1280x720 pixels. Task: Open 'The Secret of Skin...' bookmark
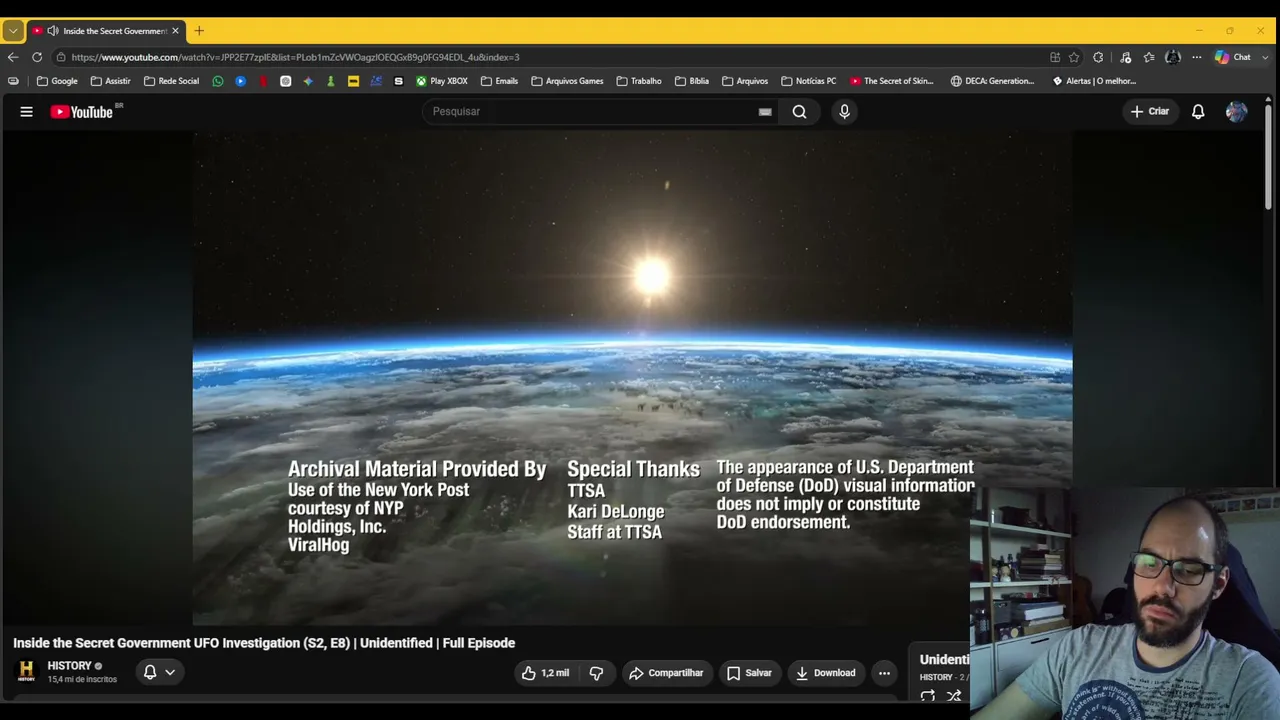pos(891,81)
